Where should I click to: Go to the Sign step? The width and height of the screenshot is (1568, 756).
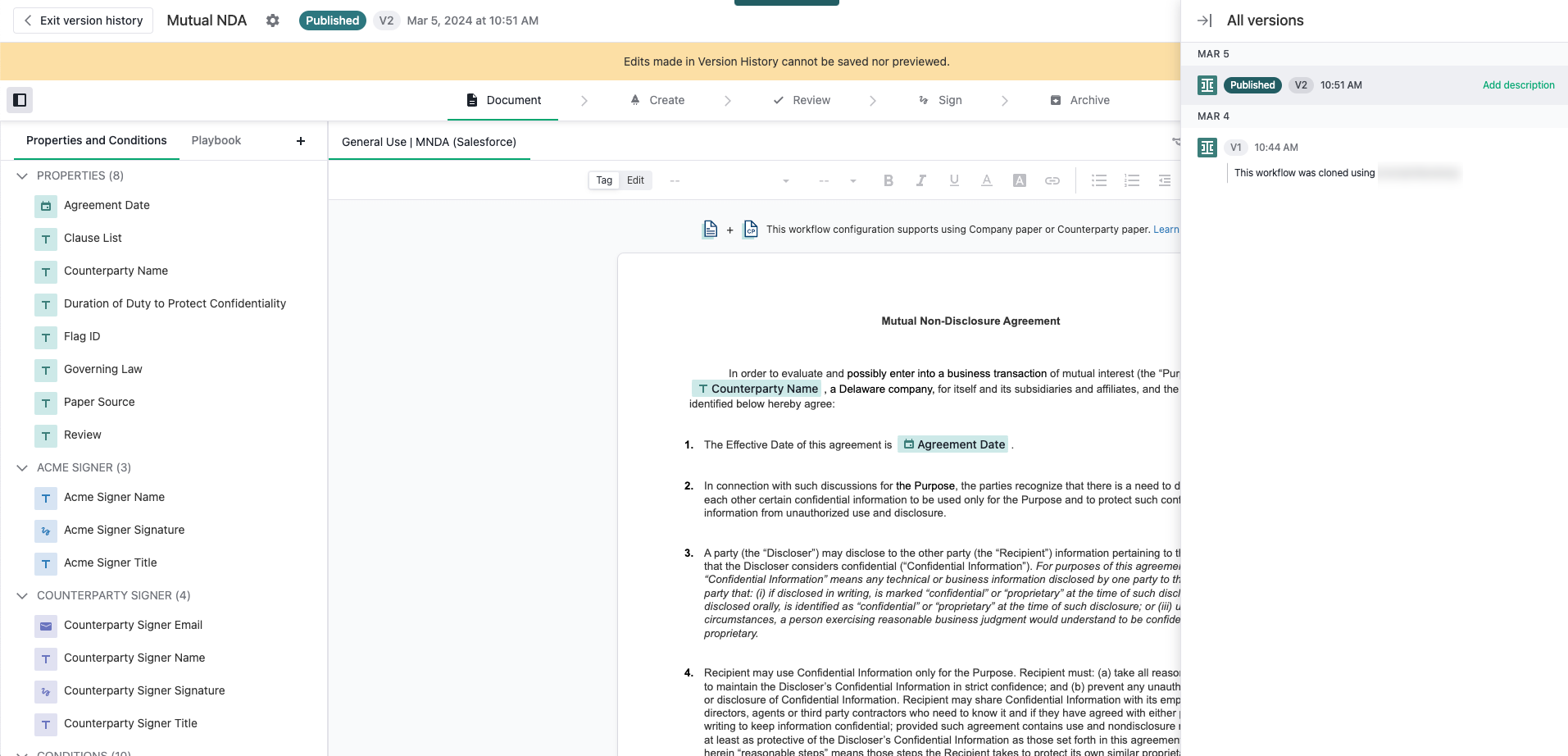click(x=940, y=100)
